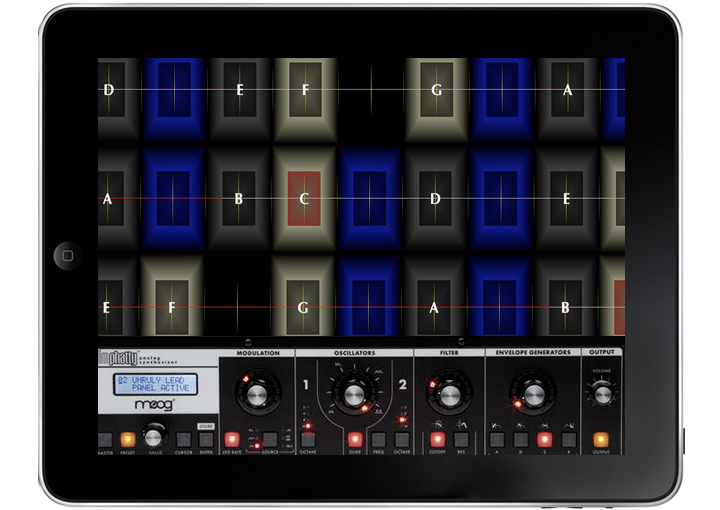This screenshot has height=510, width=720.
Task: Adjust the output Volume knob
Action: click(602, 394)
